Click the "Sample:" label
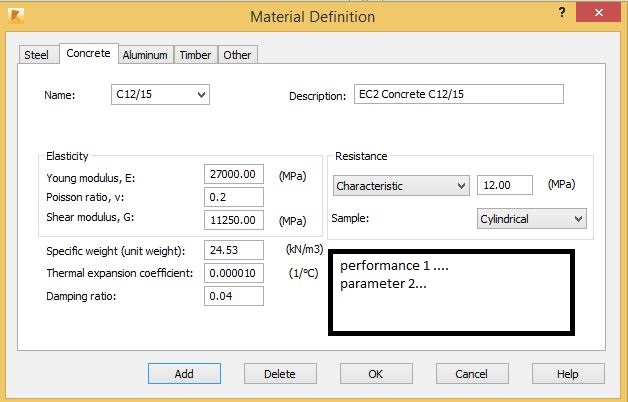628x402 pixels. (350, 218)
